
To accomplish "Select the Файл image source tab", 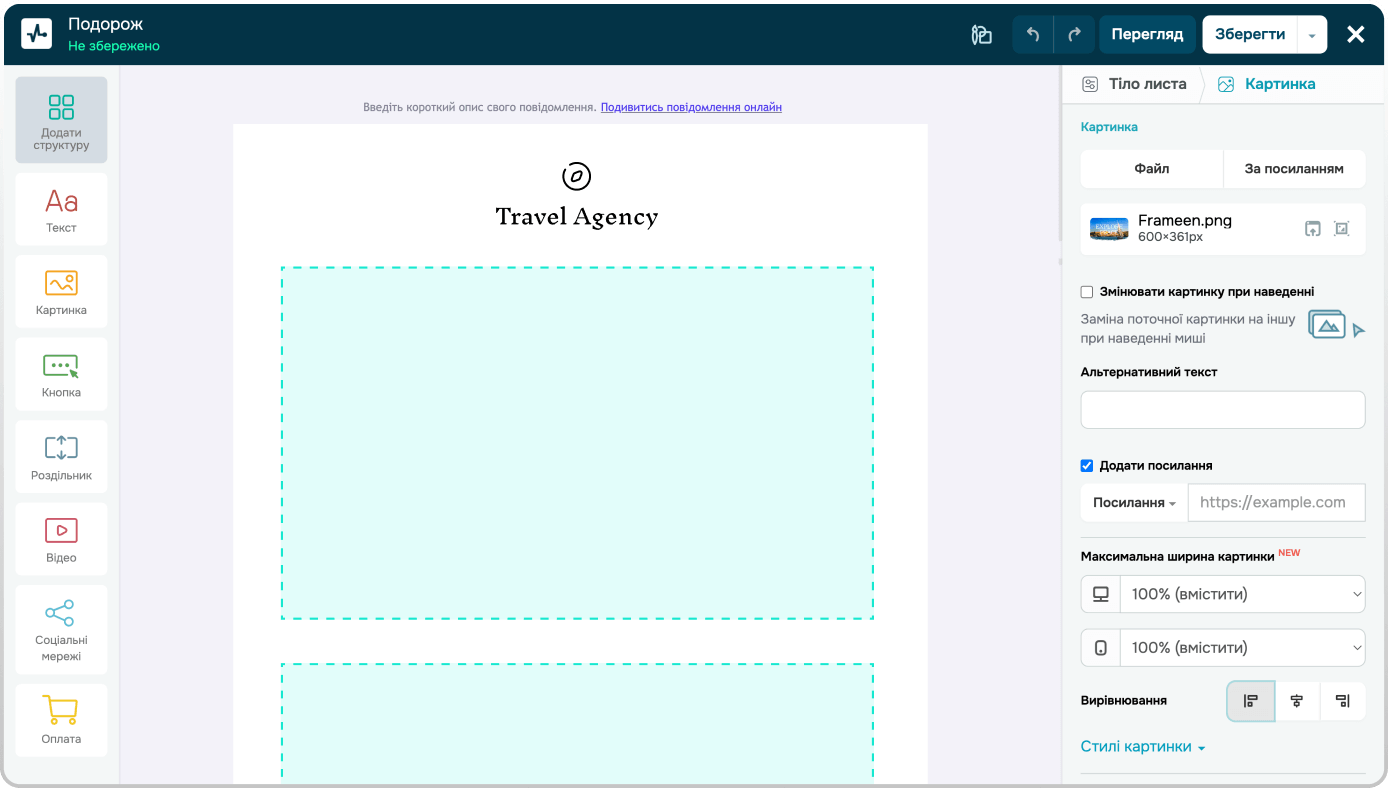I will click(x=1152, y=169).
